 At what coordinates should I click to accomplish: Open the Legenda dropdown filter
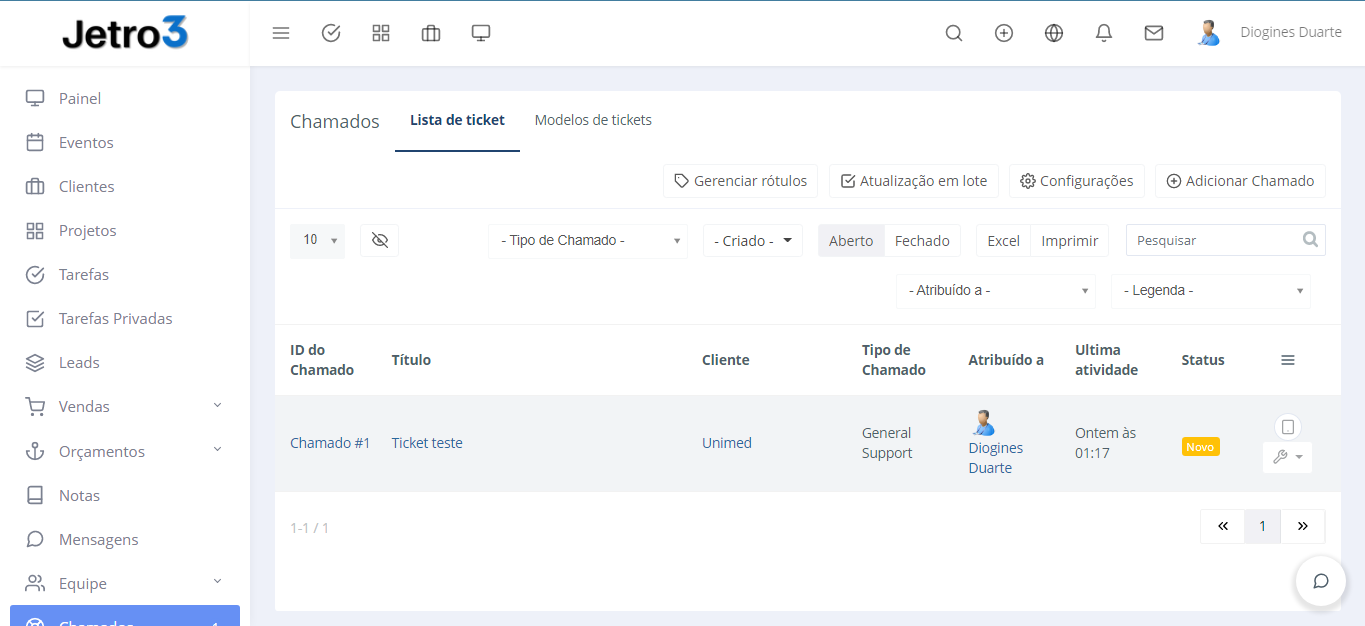pyautogui.click(x=1210, y=291)
